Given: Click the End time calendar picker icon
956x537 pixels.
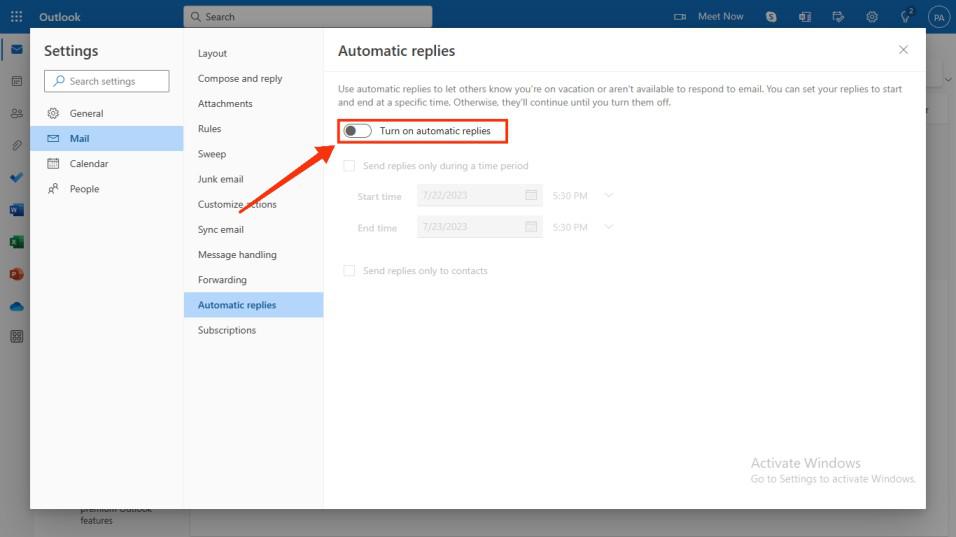Looking at the screenshot, I should pos(531,227).
